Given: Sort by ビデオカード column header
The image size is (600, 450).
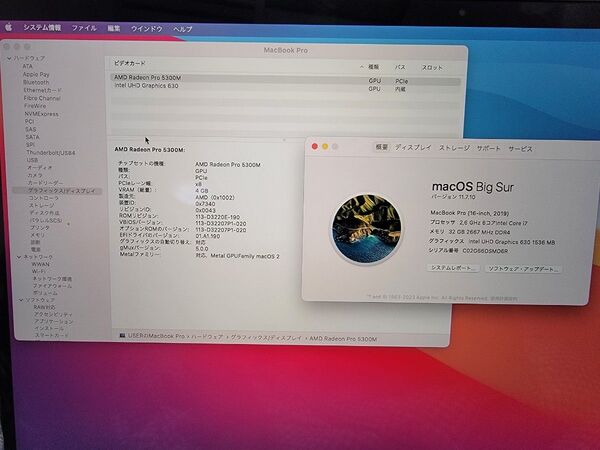Looking at the screenshot, I should click(x=130, y=64).
